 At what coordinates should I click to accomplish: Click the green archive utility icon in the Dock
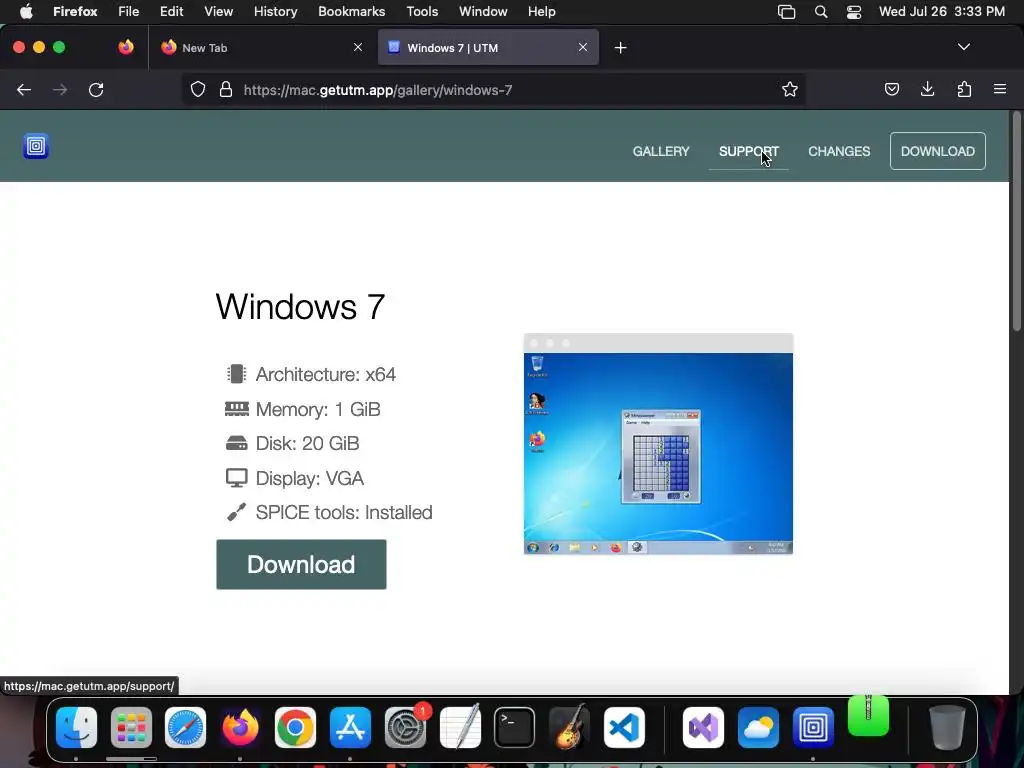[x=868, y=716]
